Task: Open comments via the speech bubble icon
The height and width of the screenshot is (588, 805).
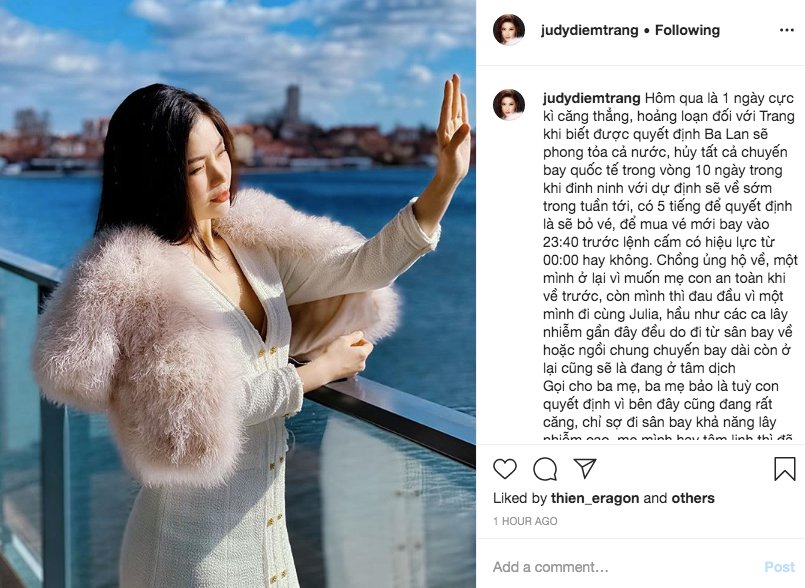Action: [545, 469]
